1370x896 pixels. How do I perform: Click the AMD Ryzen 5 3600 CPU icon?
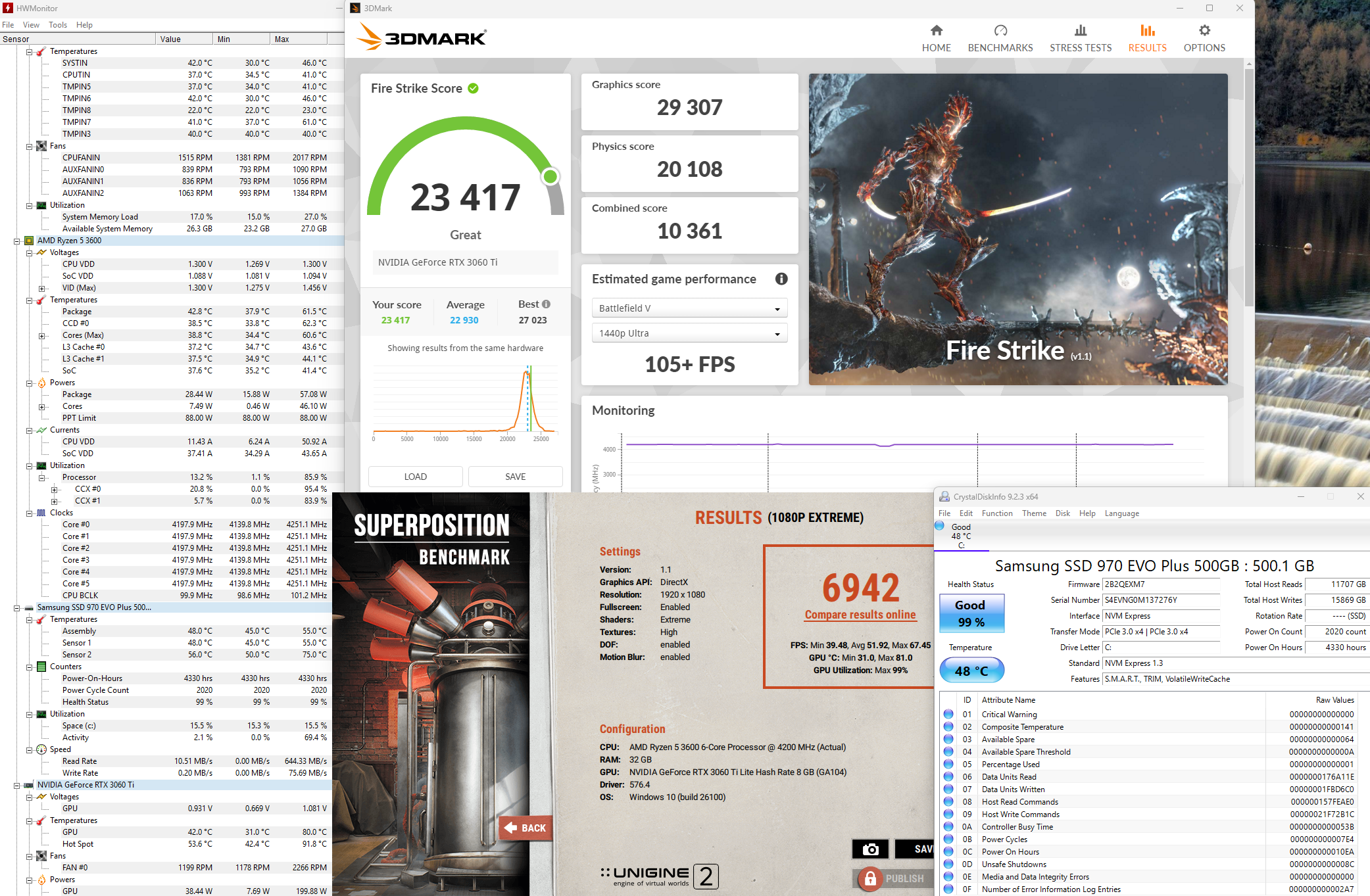pos(29,241)
